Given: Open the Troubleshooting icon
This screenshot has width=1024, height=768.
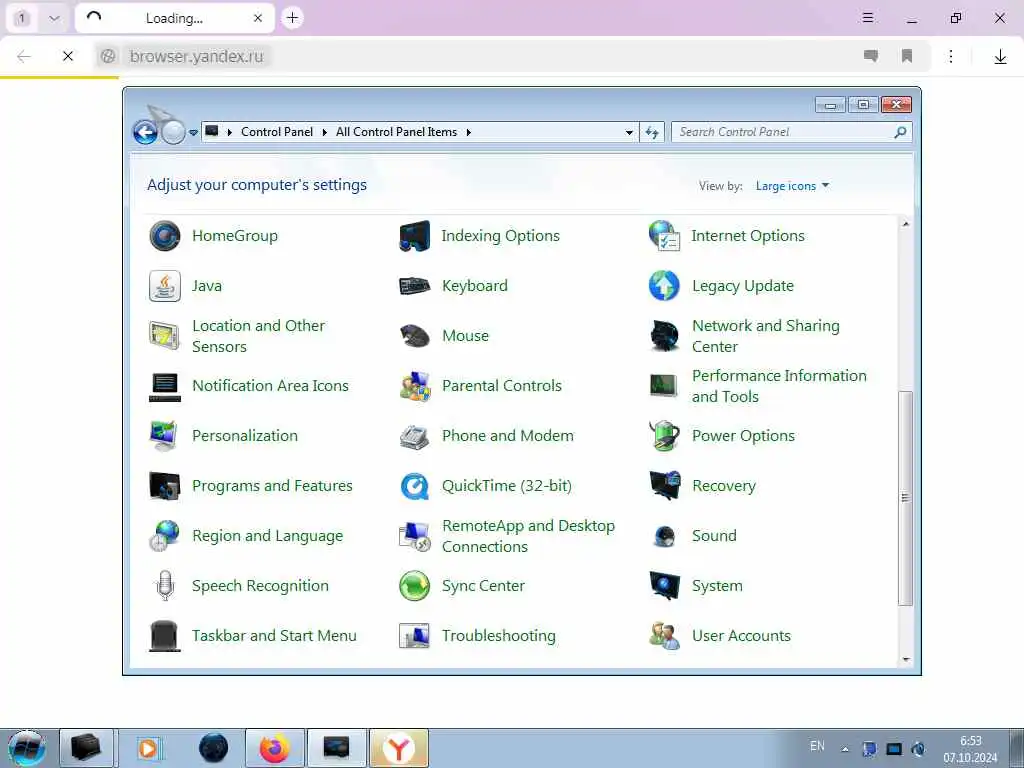Looking at the screenshot, I should coord(415,635).
